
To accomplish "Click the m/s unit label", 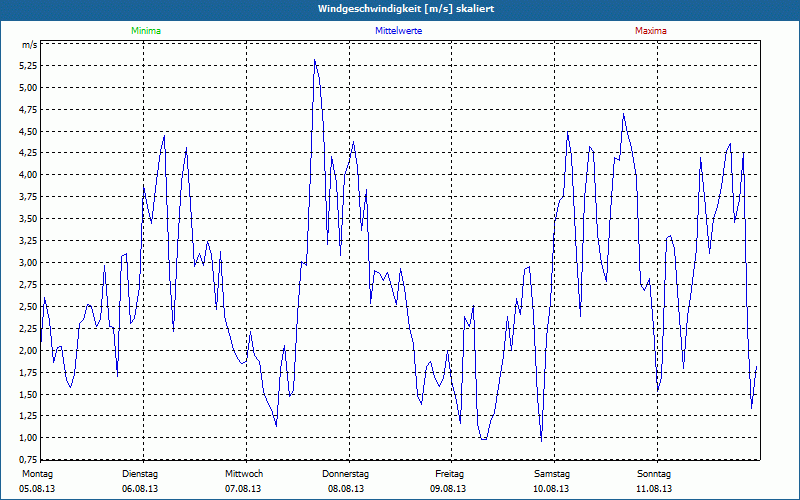I will [x=29, y=45].
